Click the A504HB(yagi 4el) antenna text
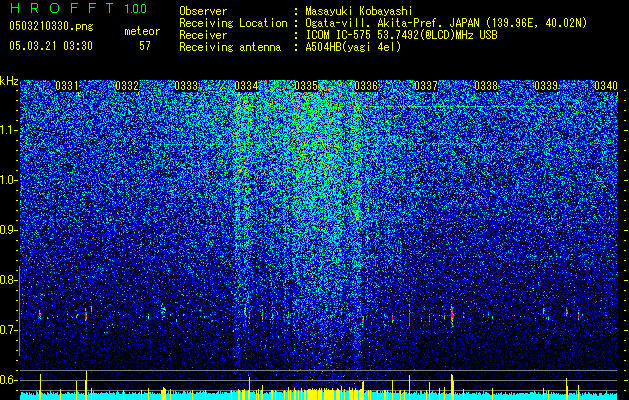The image size is (629, 400). coord(353,47)
